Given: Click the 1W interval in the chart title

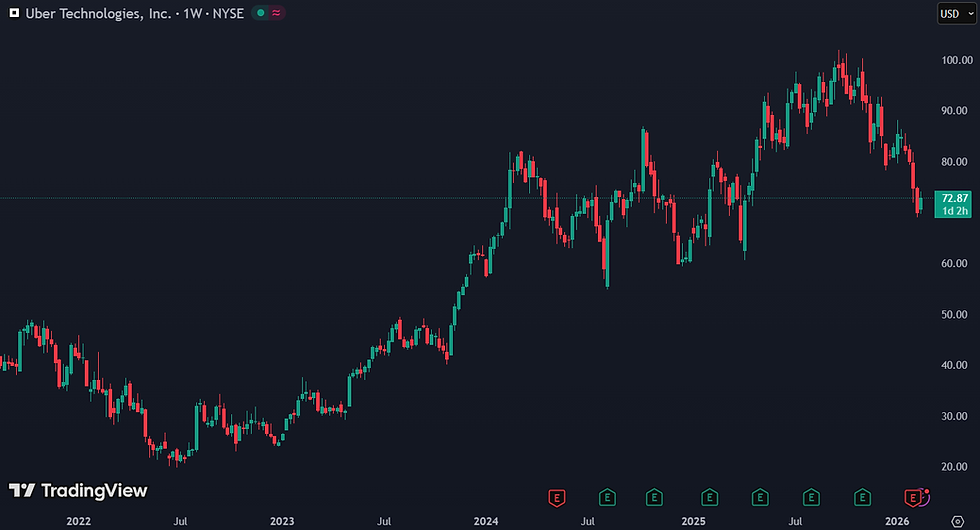Looking at the screenshot, I should click(x=192, y=13).
